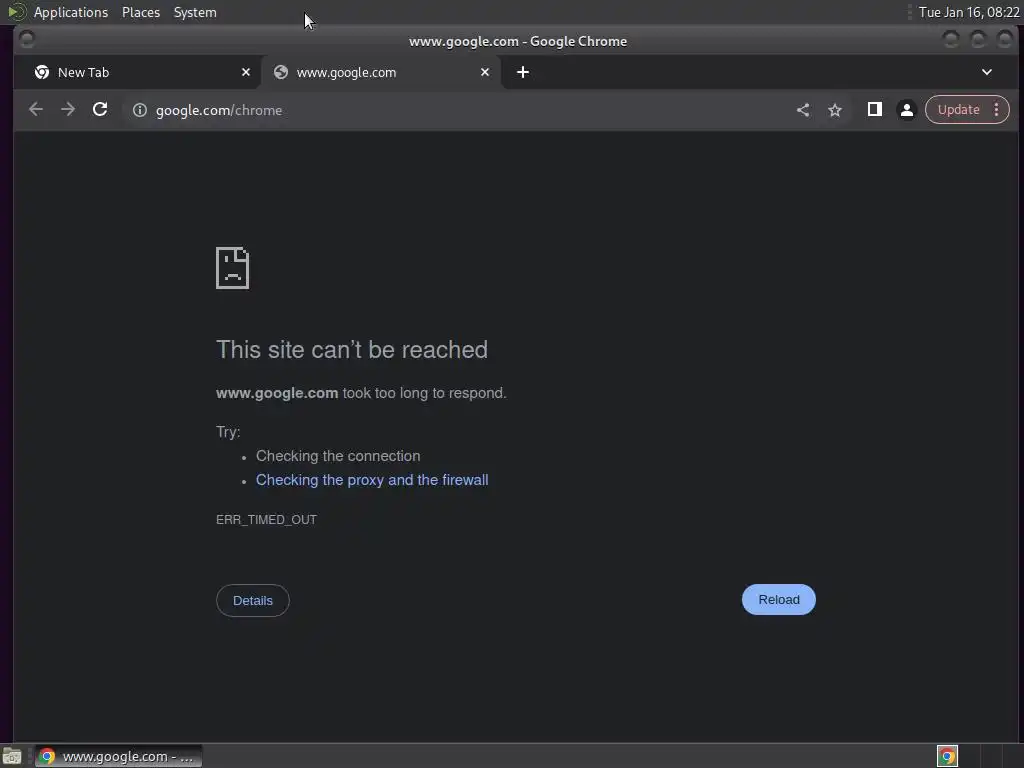The width and height of the screenshot is (1024, 768).
Task: Close the www.google.com tab
Action: click(485, 72)
